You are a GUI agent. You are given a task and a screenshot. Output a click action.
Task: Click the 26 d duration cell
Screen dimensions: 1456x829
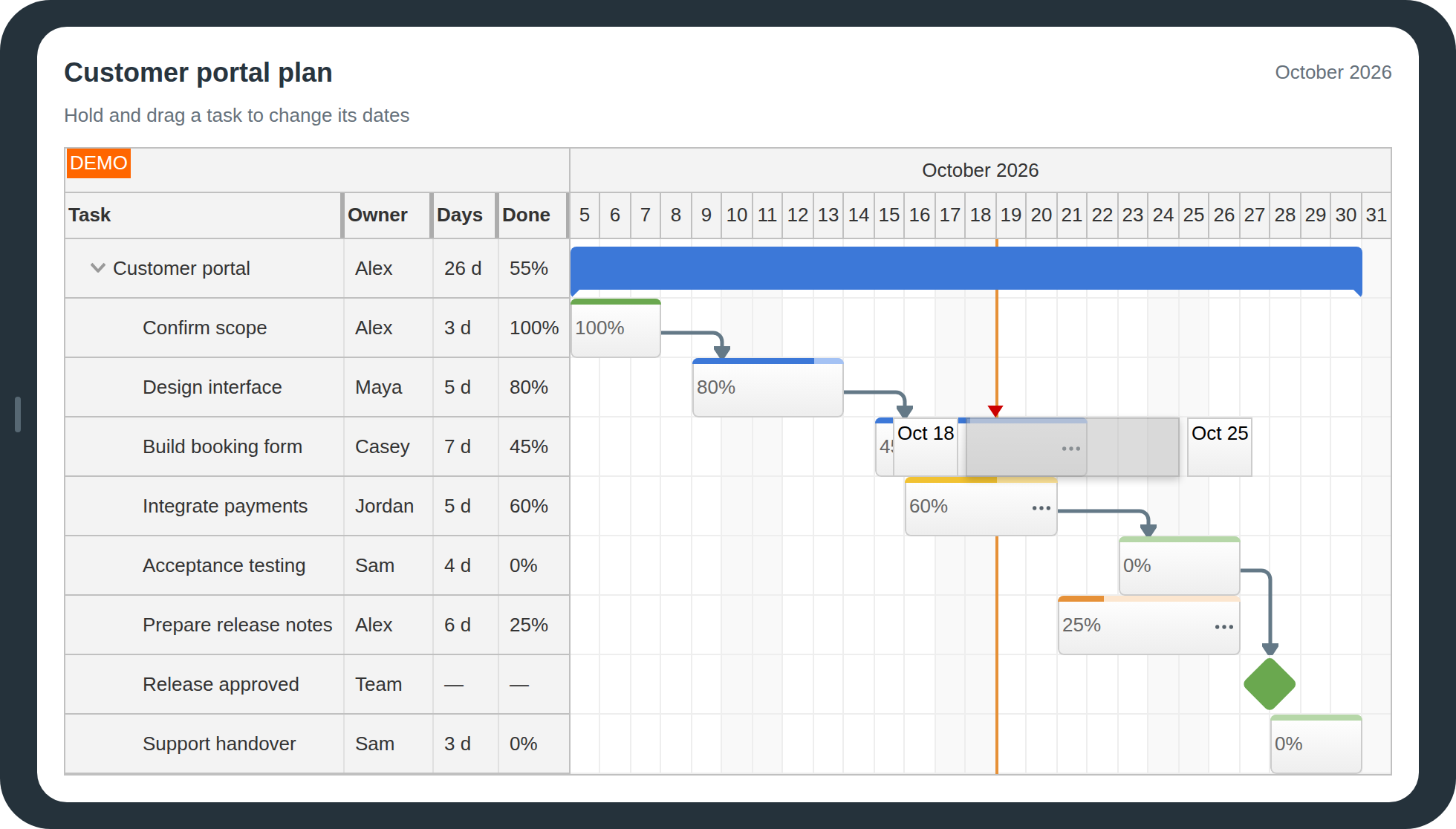click(465, 268)
